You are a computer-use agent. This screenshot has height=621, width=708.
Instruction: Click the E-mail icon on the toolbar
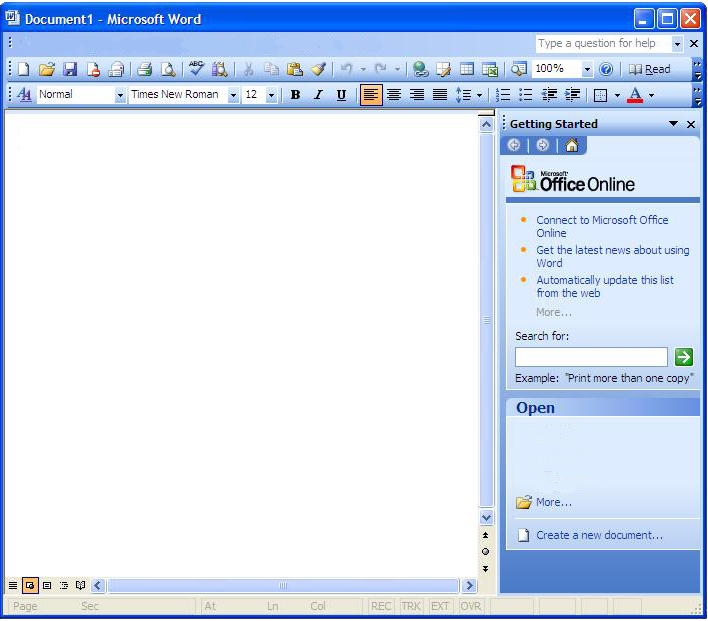(x=116, y=69)
